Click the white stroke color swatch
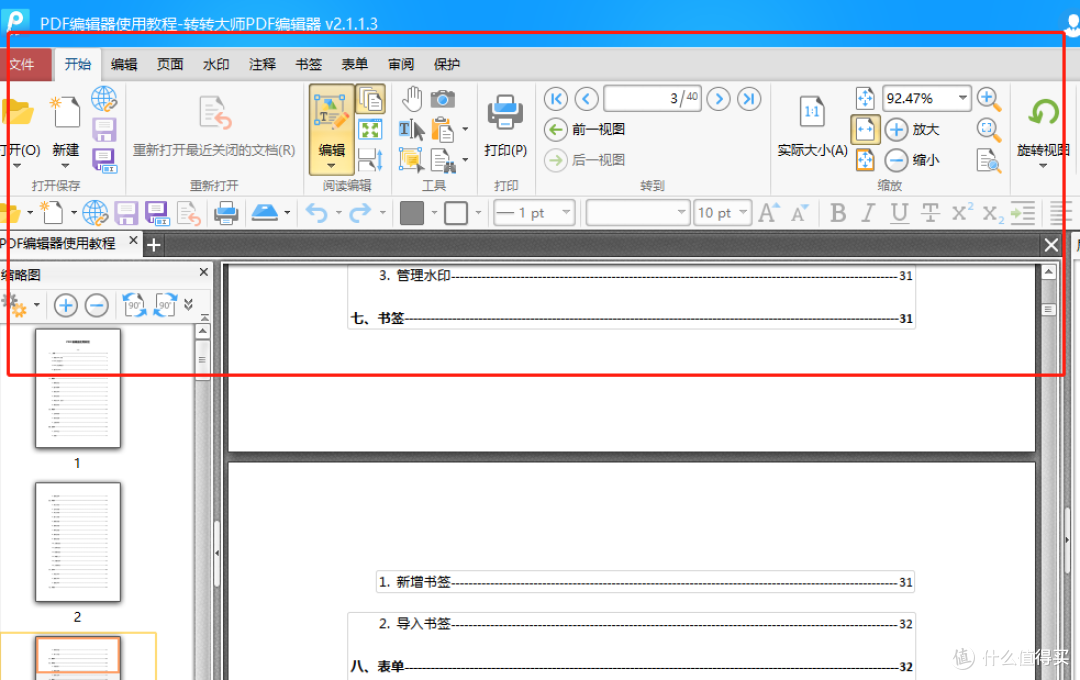The height and width of the screenshot is (680, 1080). point(456,213)
